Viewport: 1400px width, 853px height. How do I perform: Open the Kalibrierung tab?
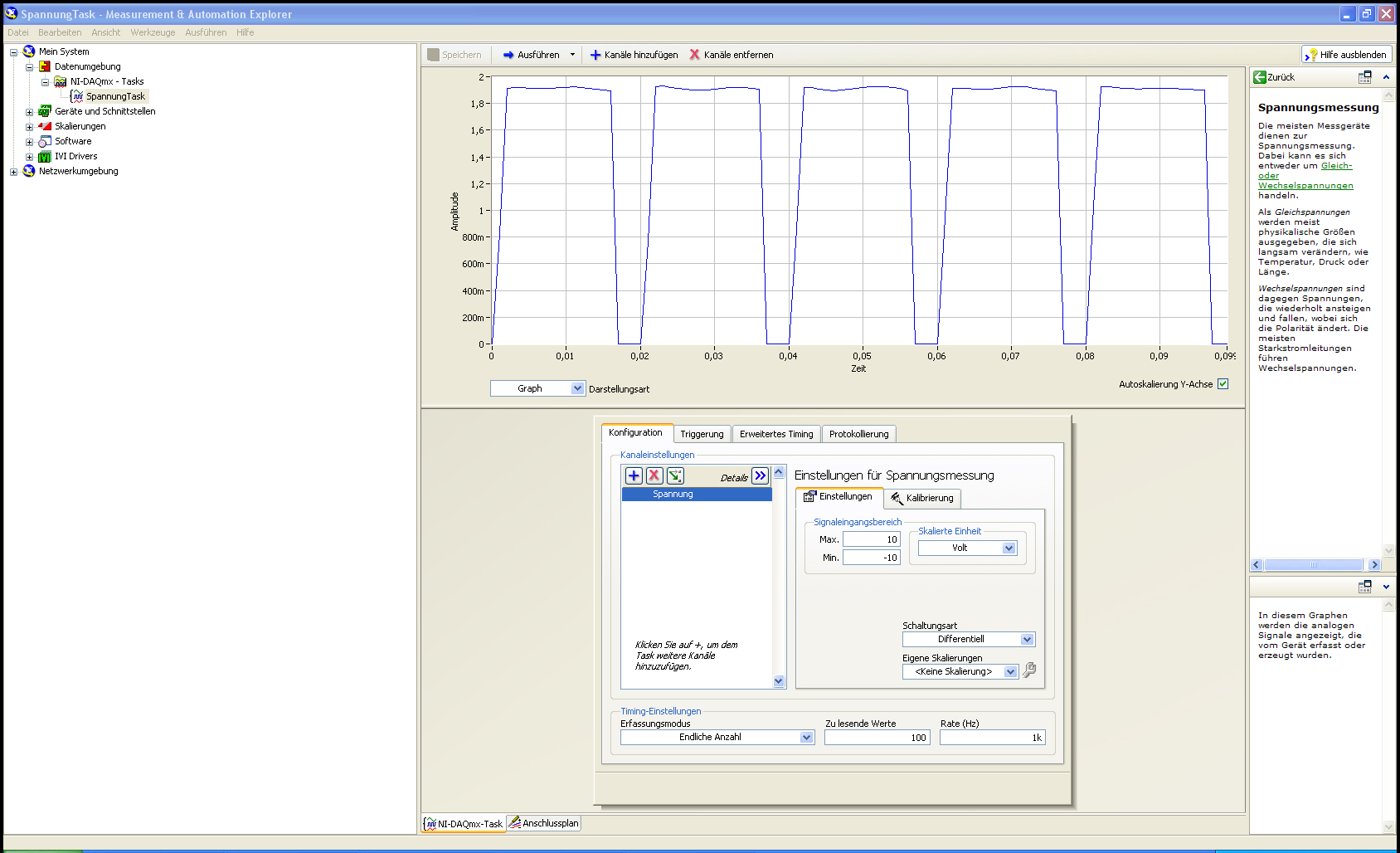(x=922, y=498)
